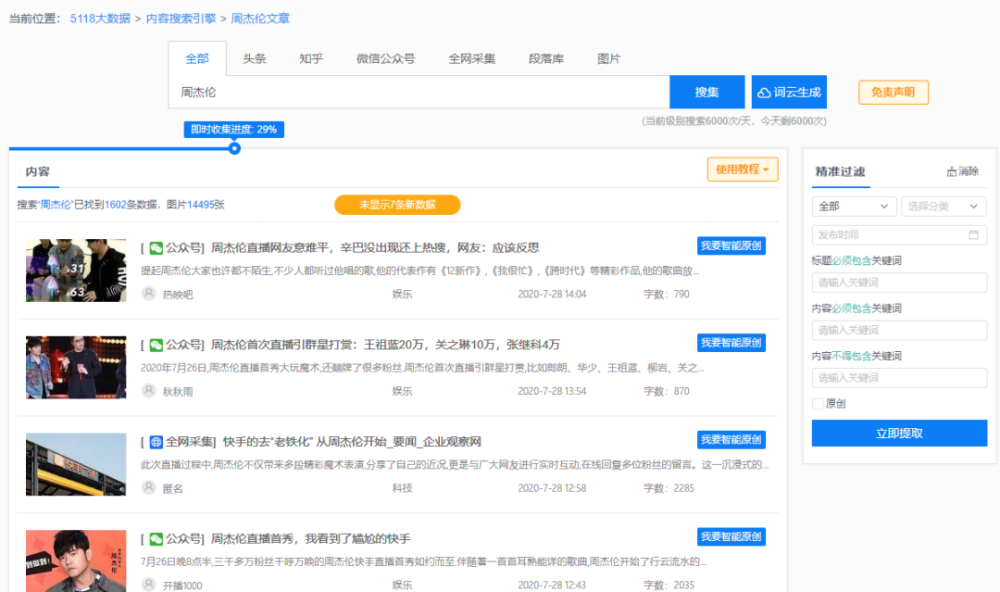
Task: Open thumbnail of 快手的去"老铁化" article
Action: click(x=76, y=464)
